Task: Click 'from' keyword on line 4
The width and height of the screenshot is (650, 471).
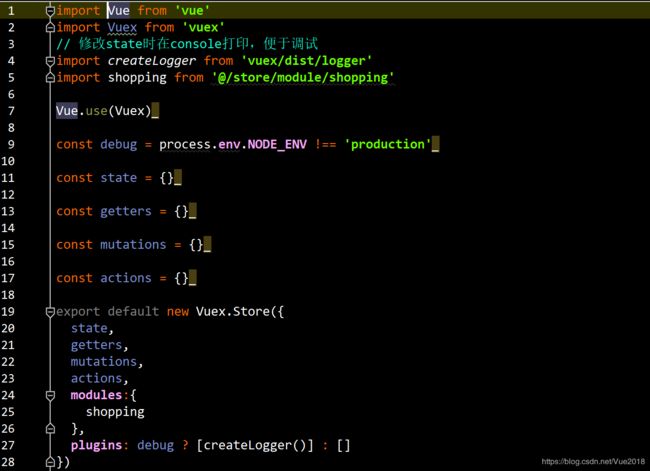Action: [218, 61]
